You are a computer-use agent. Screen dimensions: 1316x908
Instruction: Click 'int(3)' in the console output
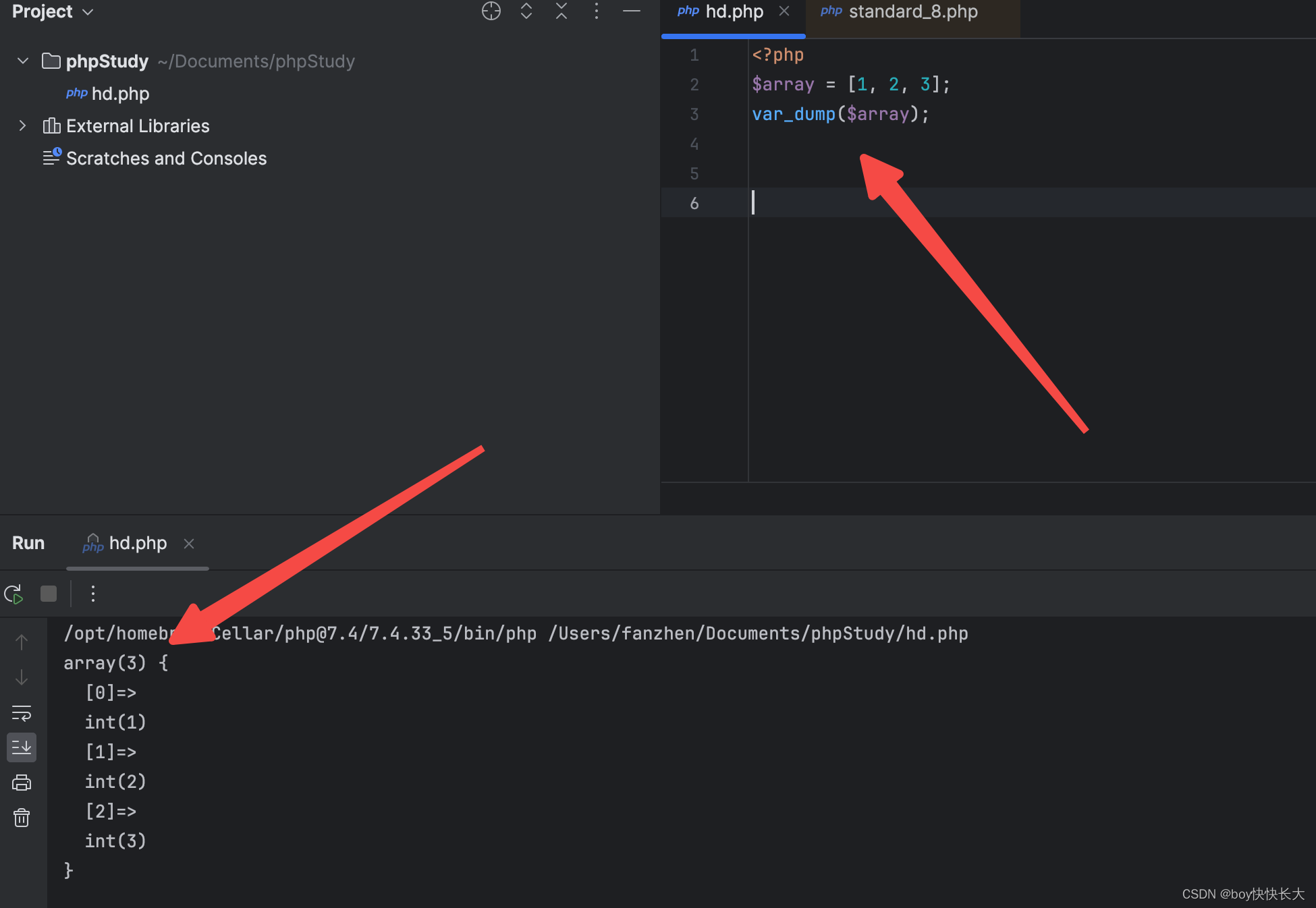115,841
